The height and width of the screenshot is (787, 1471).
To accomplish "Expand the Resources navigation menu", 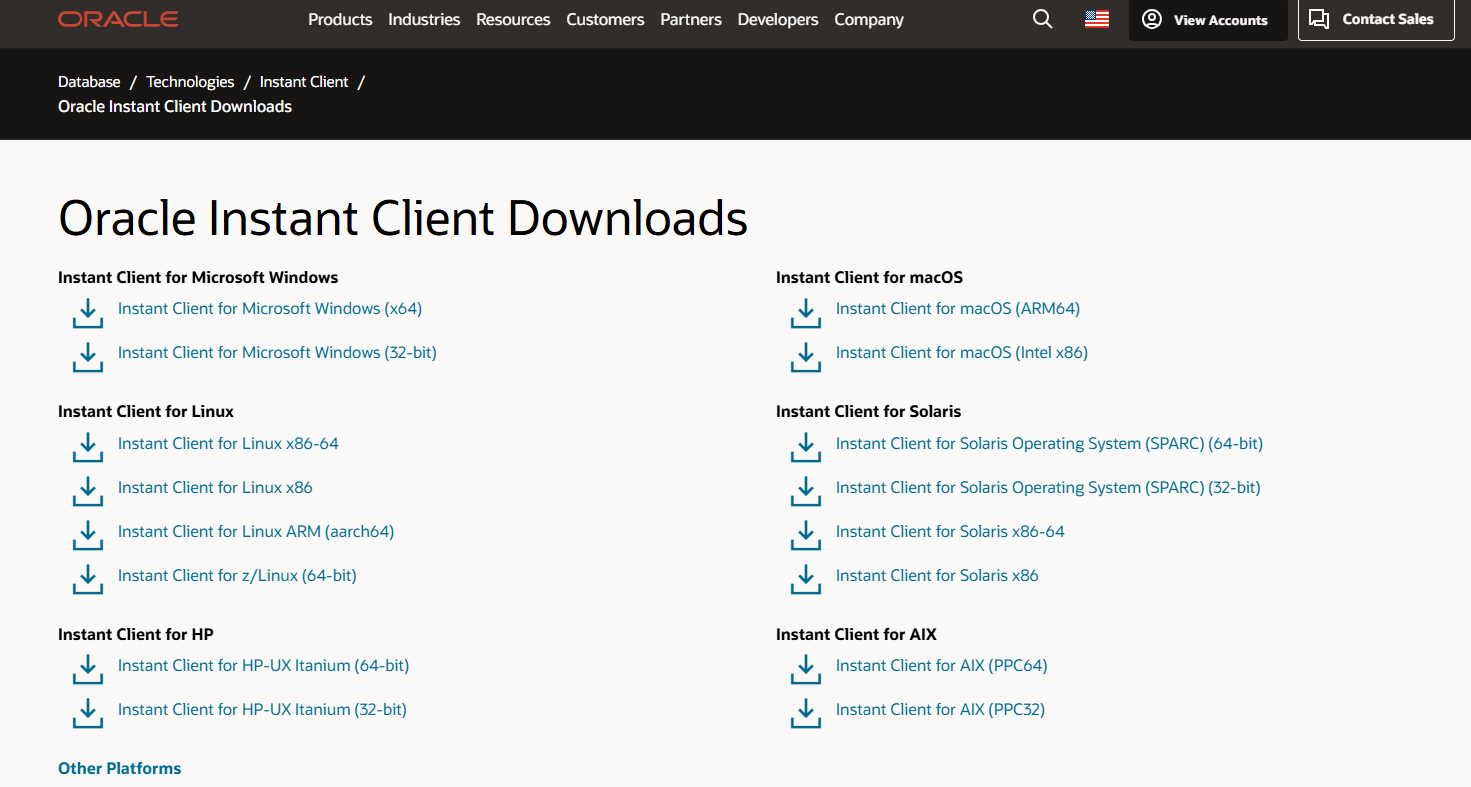I will tap(513, 20).
